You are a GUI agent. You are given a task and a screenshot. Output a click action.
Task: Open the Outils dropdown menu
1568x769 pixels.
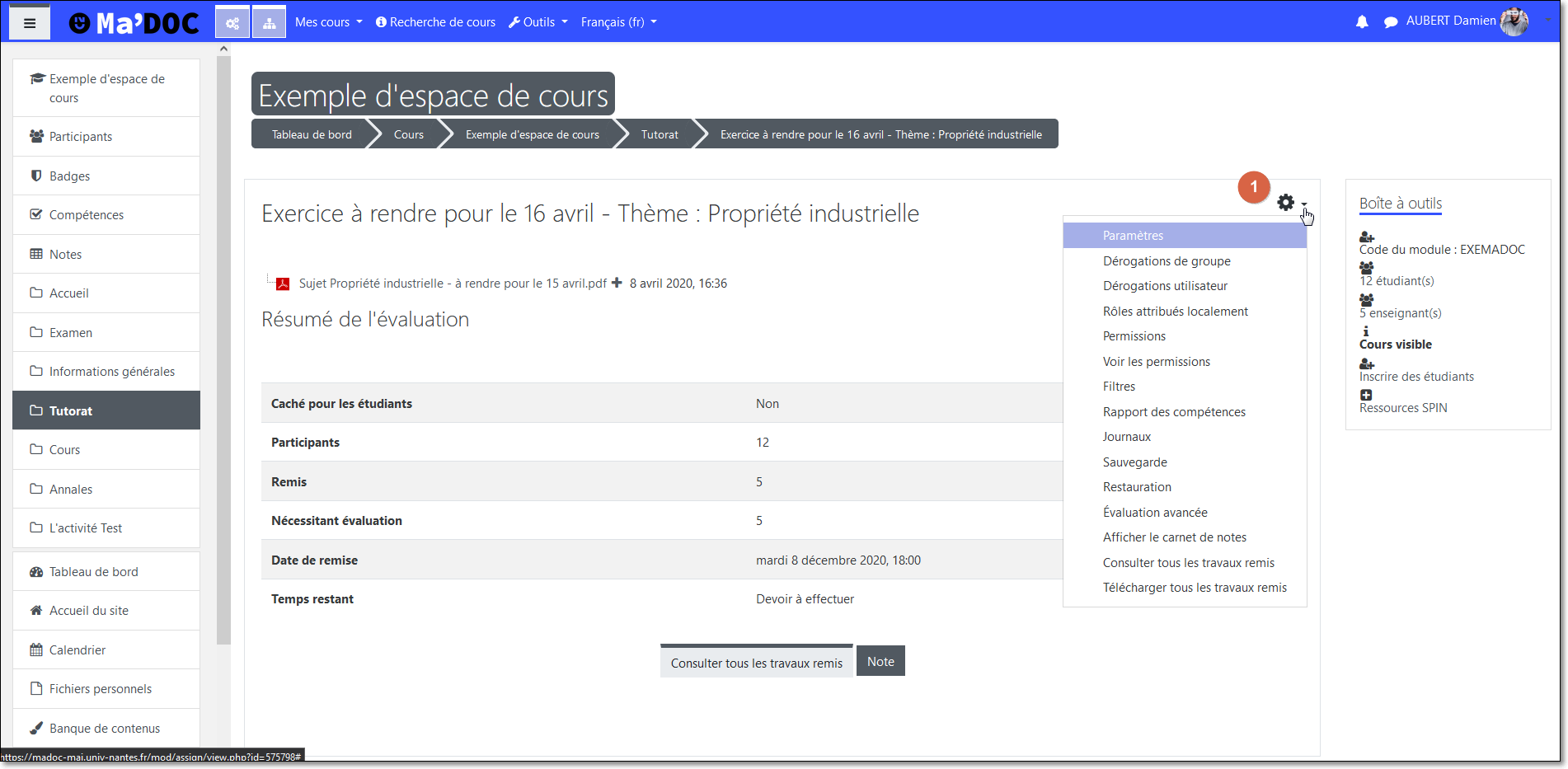point(538,22)
